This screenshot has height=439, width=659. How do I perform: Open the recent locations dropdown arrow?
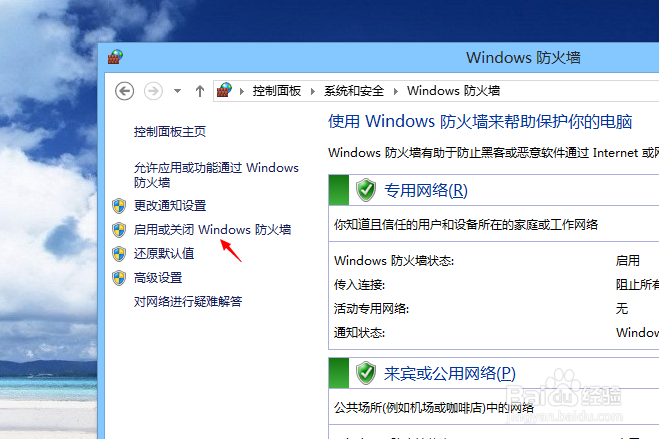click(x=177, y=91)
